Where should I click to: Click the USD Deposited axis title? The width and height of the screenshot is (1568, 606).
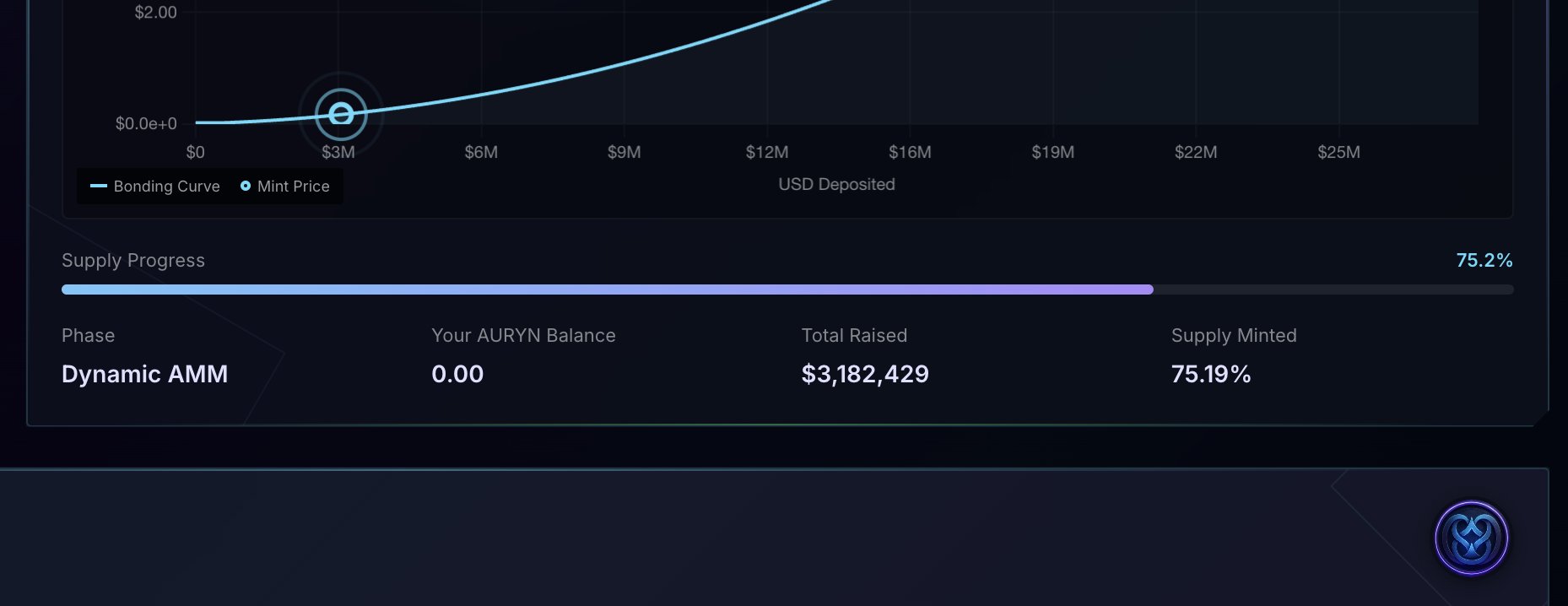point(836,184)
